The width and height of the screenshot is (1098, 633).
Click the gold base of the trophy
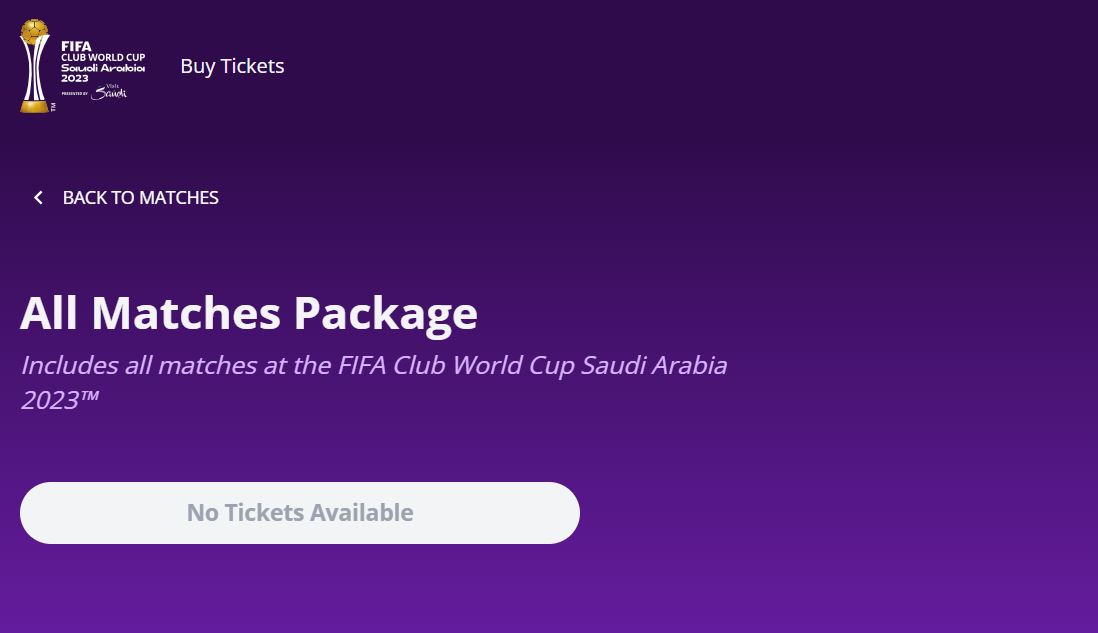click(x=34, y=106)
